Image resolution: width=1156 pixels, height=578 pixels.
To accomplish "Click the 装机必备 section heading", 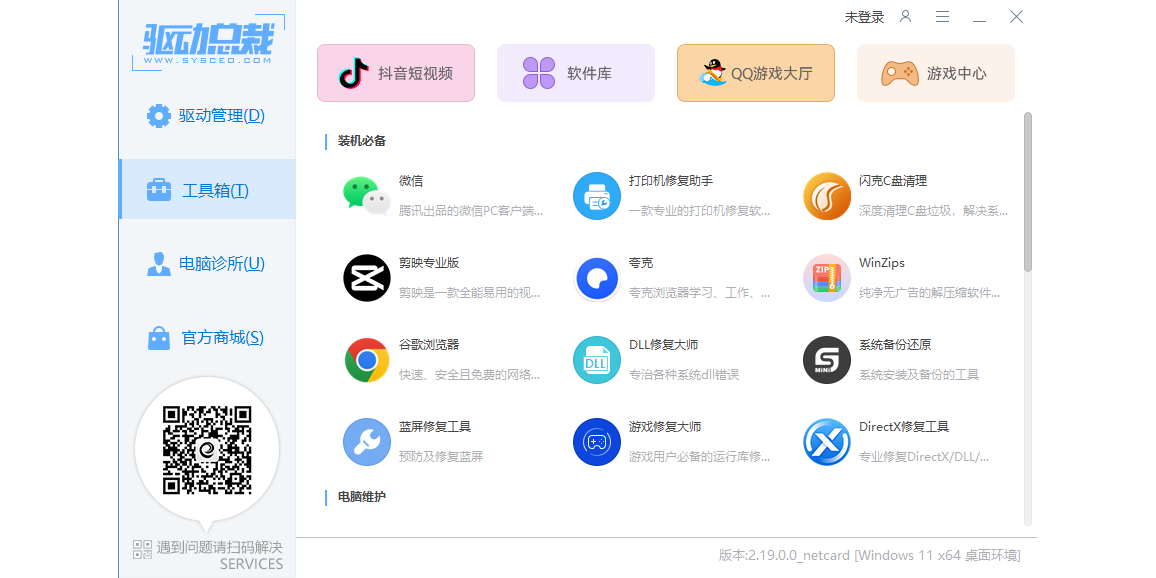I will 362,141.
